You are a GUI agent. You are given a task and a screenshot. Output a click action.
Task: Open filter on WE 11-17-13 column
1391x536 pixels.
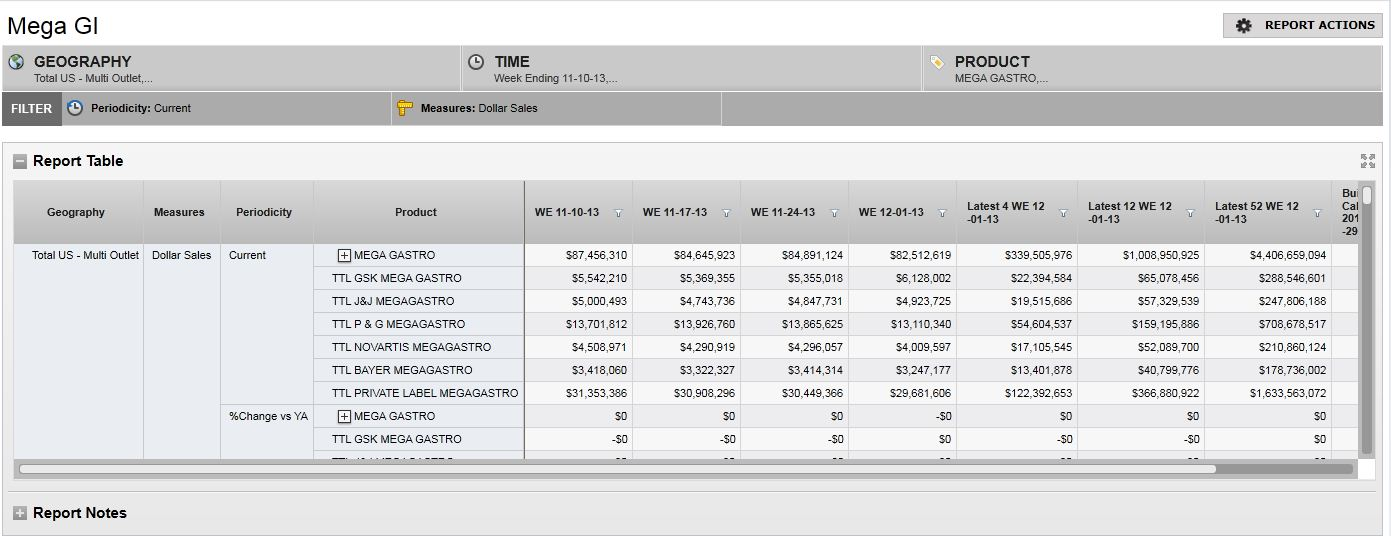coord(726,213)
